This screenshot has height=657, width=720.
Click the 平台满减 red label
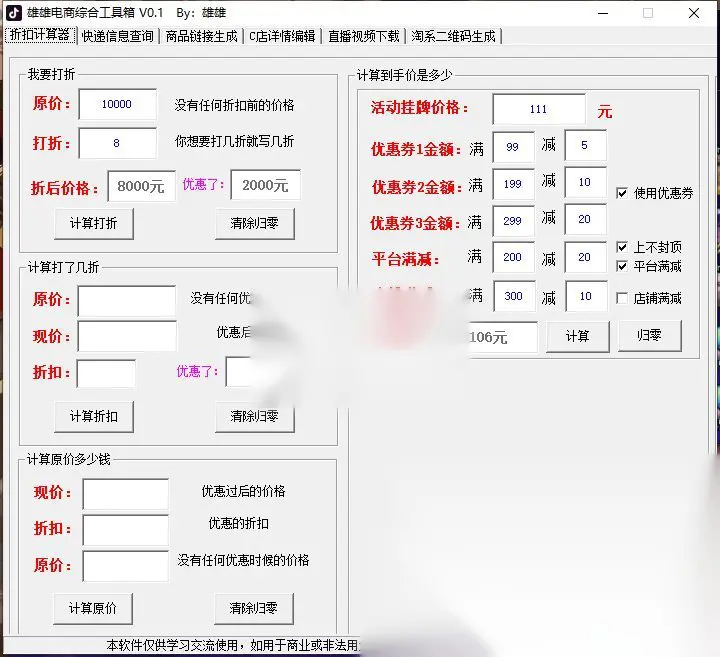[405, 259]
